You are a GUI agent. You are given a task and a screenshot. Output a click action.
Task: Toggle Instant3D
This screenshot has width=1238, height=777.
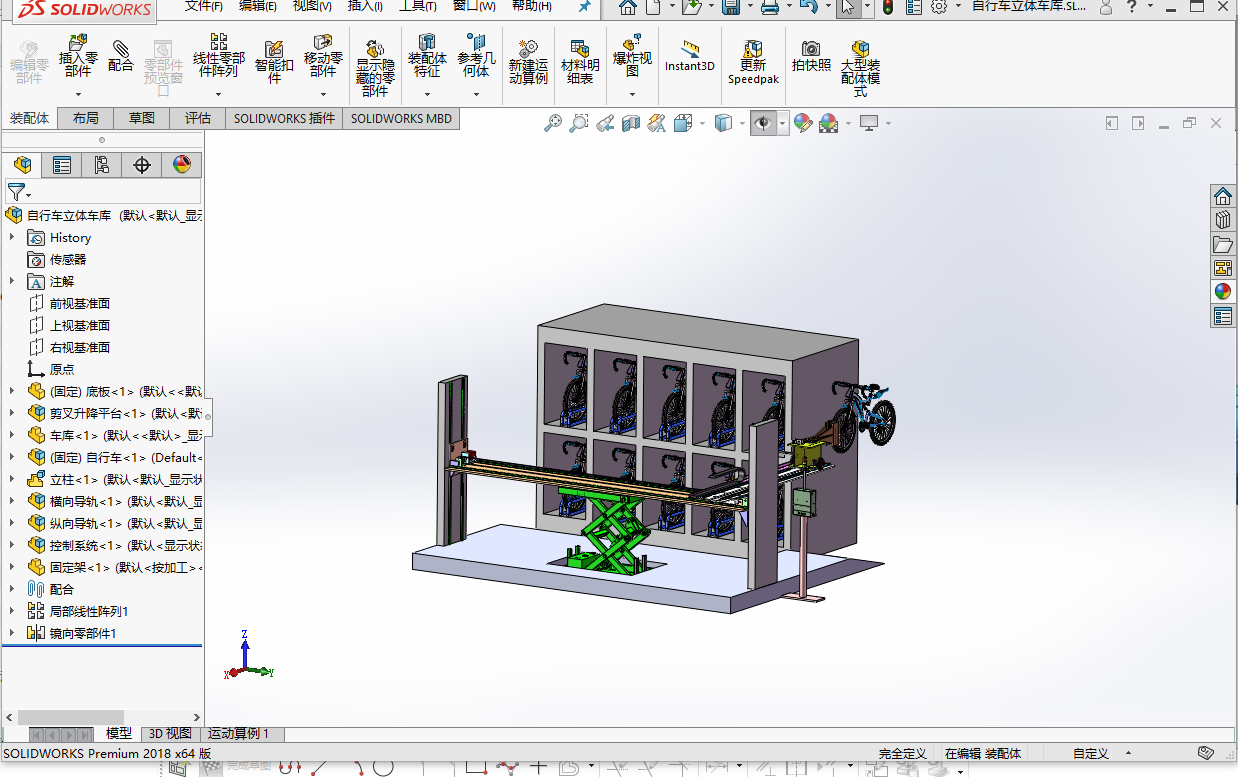pos(690,56)
